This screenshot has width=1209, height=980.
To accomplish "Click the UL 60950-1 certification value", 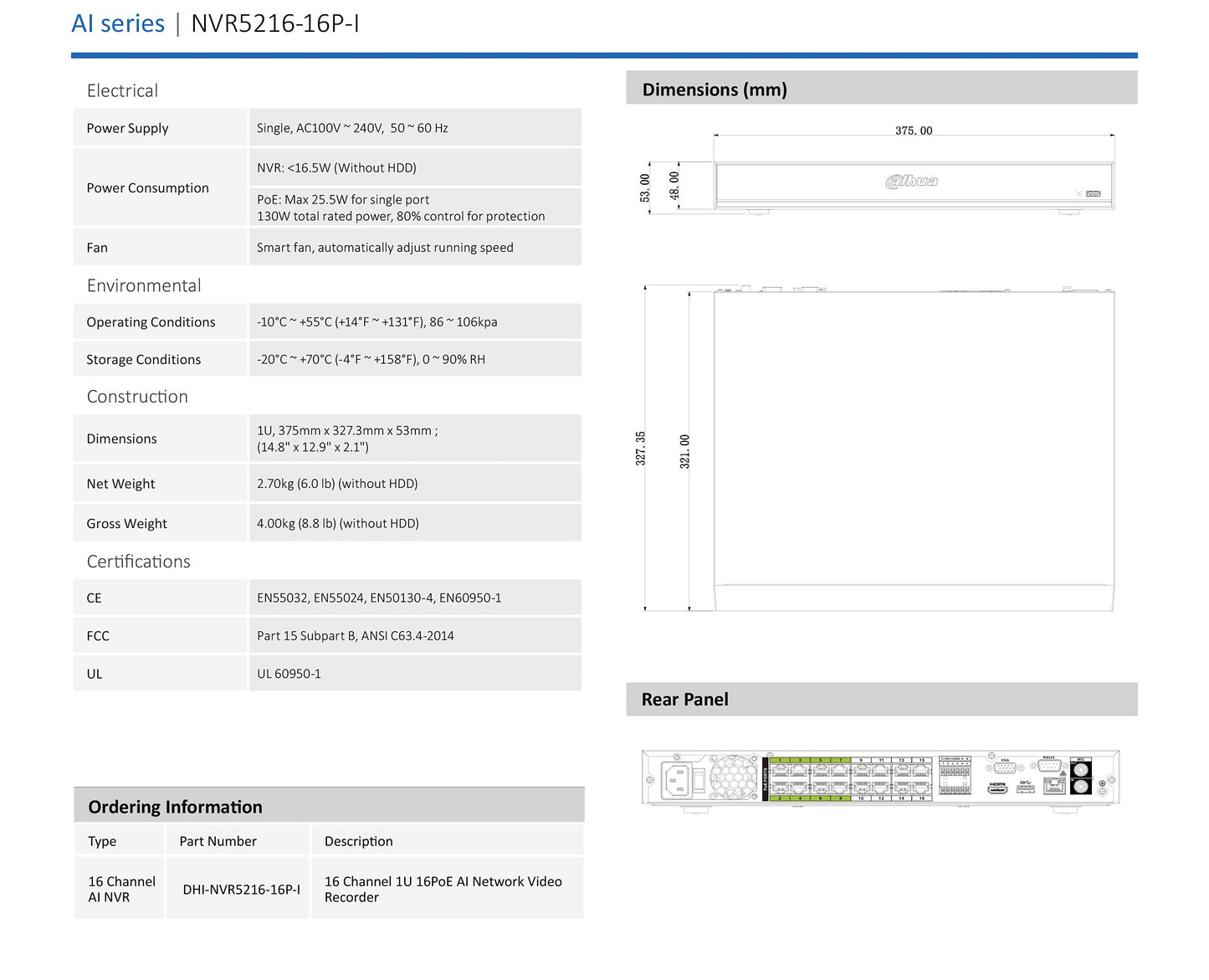I will [x=289, y=673].
